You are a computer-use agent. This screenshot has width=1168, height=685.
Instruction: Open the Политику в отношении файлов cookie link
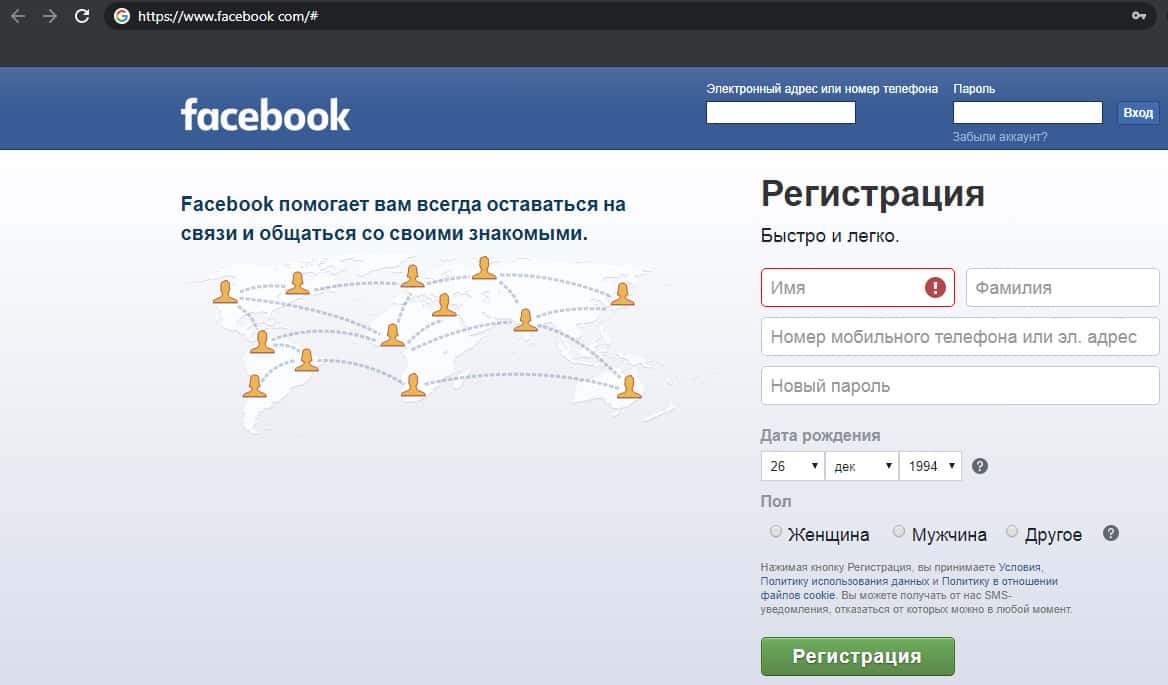coord(909,588)
